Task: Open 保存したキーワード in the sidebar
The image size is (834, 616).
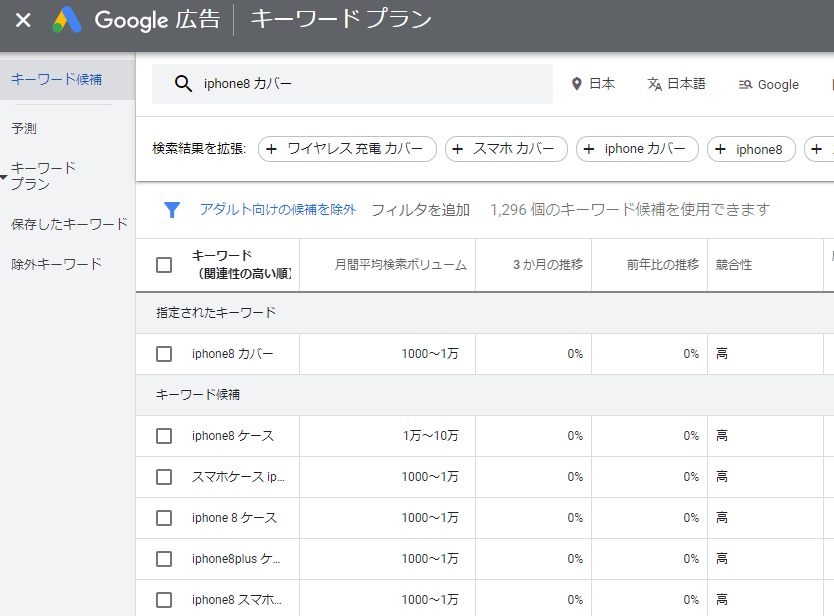Action: [69, 224]
